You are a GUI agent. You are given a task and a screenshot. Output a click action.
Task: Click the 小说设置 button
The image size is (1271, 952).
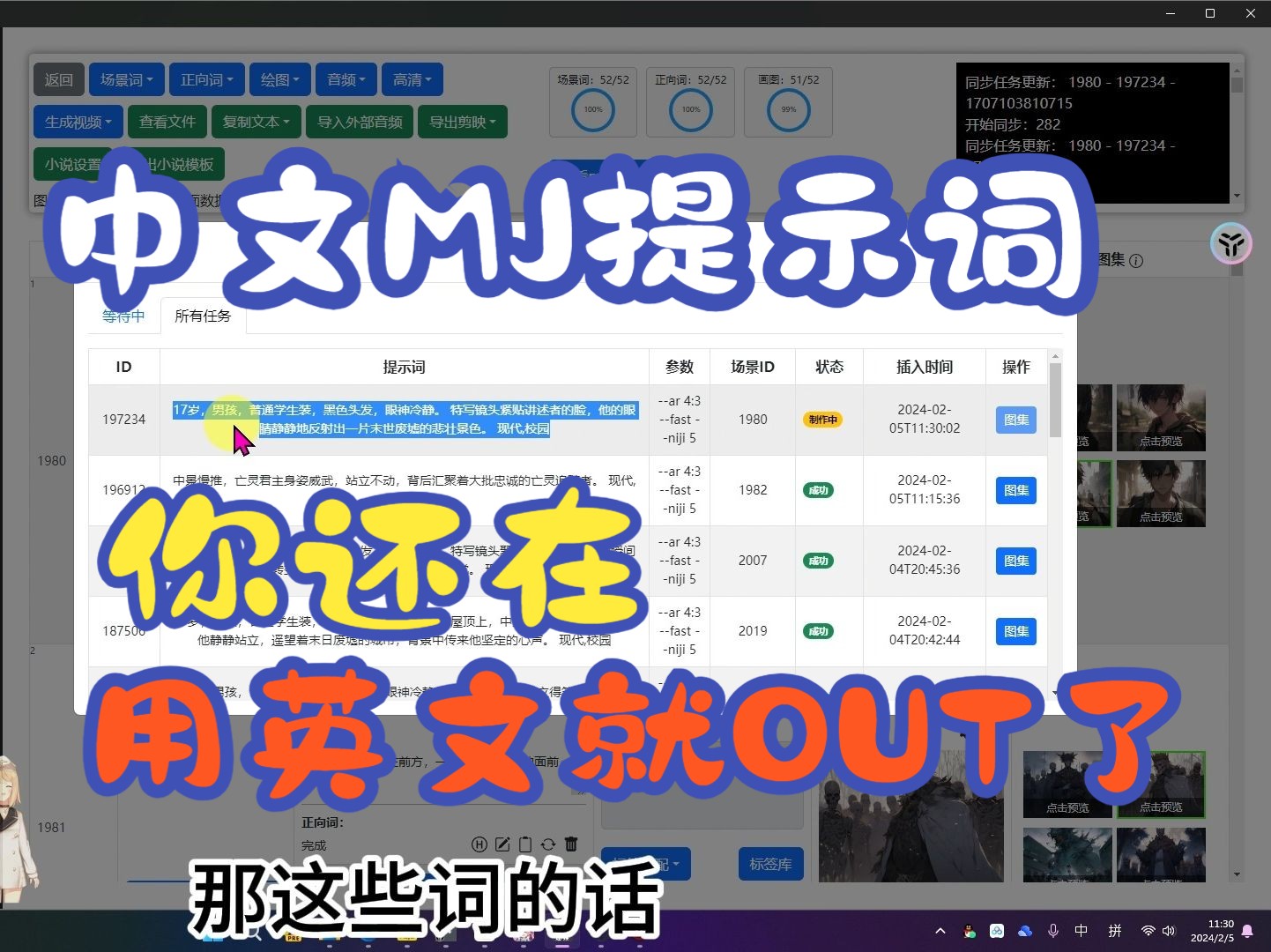tap(72, 163)
